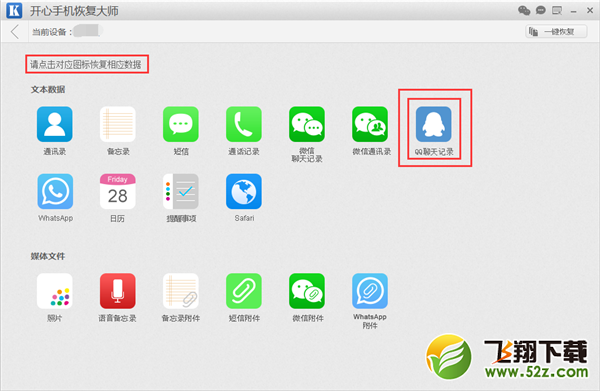Select the 备忘录 notes icon

[x=117, y=124]
